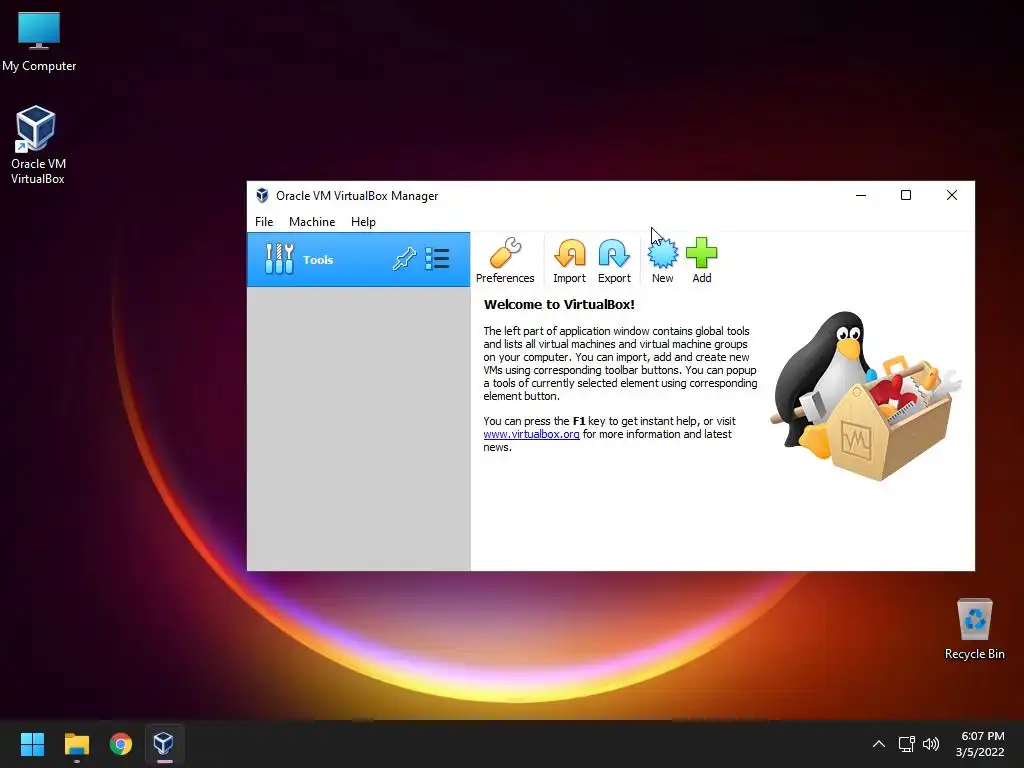Launch Chrome from the taskbar
The image size is (1024, 768).
tap(121, 743)
